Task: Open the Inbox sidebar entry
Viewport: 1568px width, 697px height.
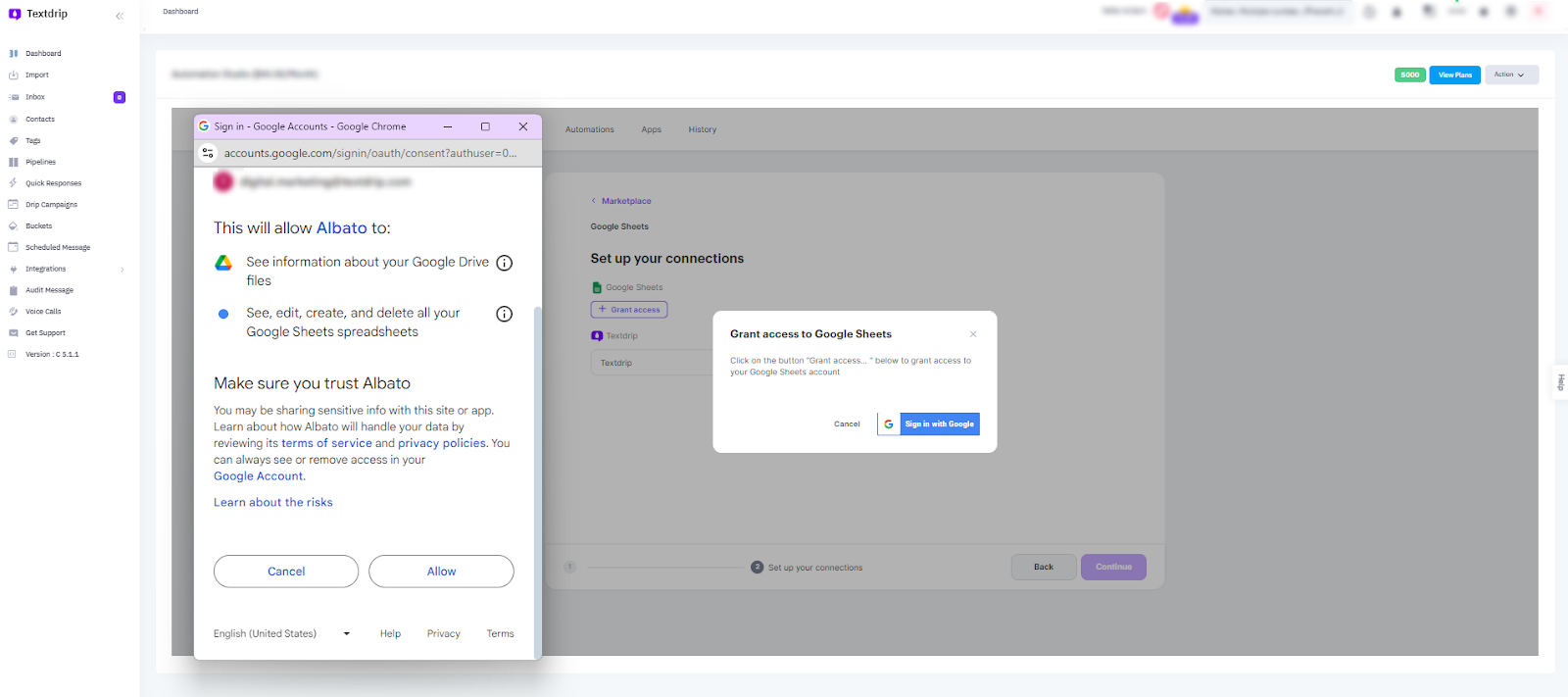Action: click(35, 97)
